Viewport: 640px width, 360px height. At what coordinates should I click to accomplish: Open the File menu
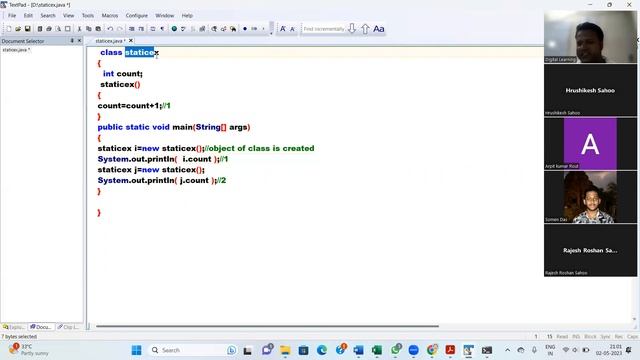point(12,16)
